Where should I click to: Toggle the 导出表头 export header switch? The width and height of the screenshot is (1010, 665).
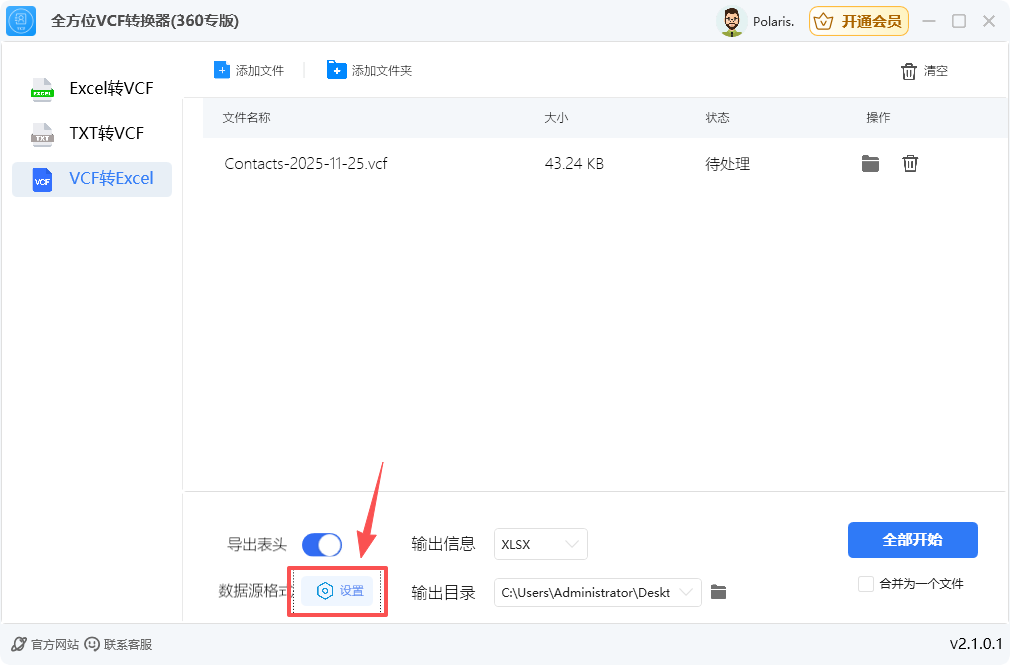coord(321,544)
